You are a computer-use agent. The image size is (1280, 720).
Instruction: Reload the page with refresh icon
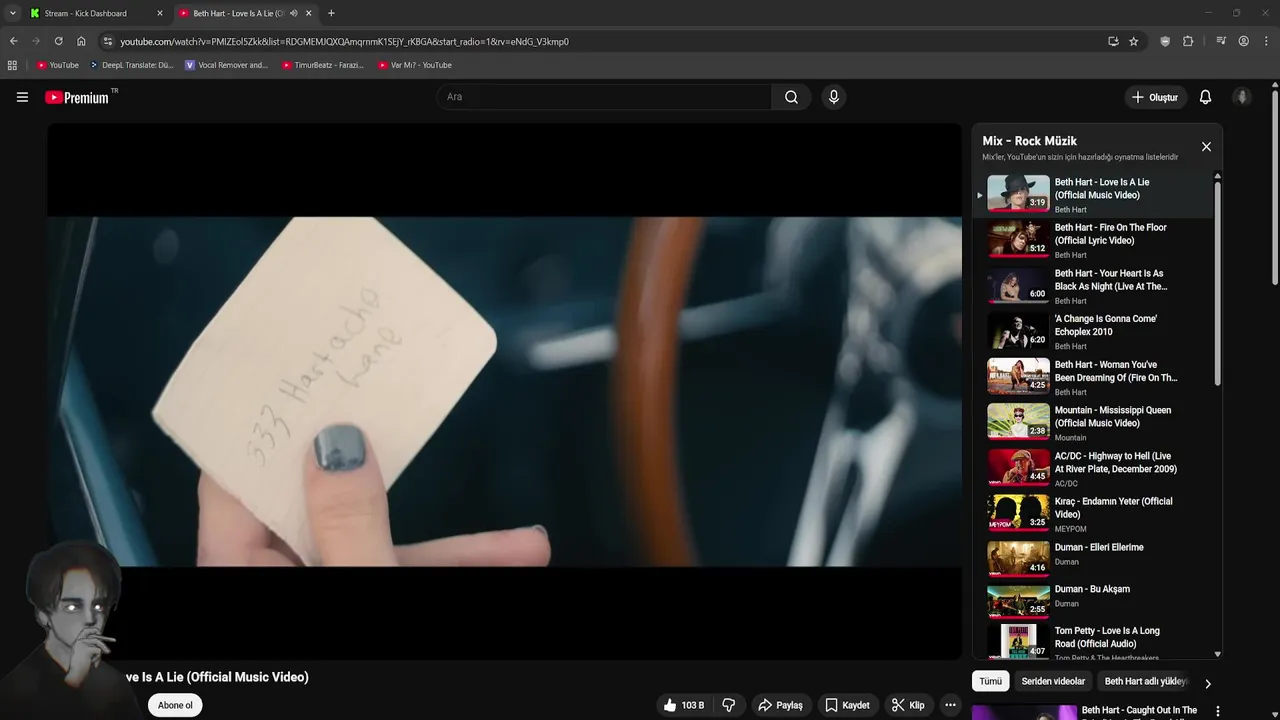pyautogui.click(x=58, y=41)
